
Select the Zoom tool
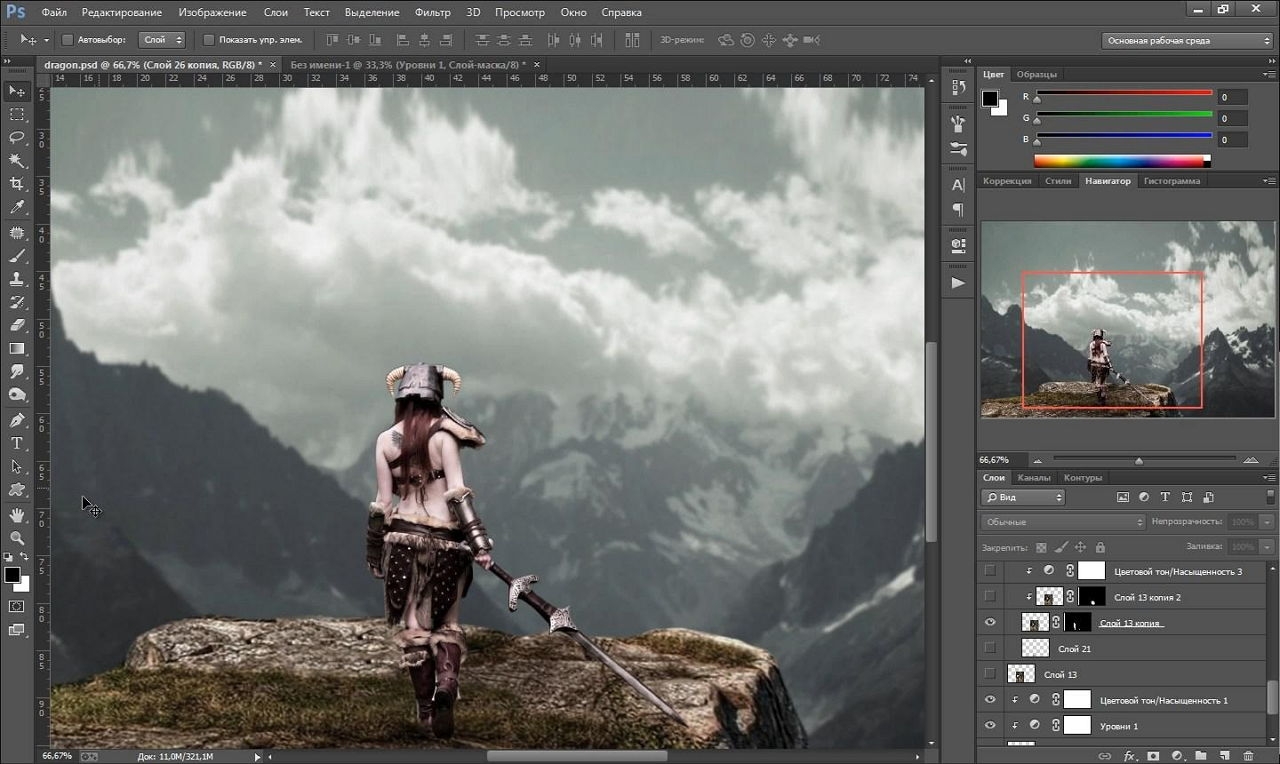pyautogui.click(x=17, y=538)
